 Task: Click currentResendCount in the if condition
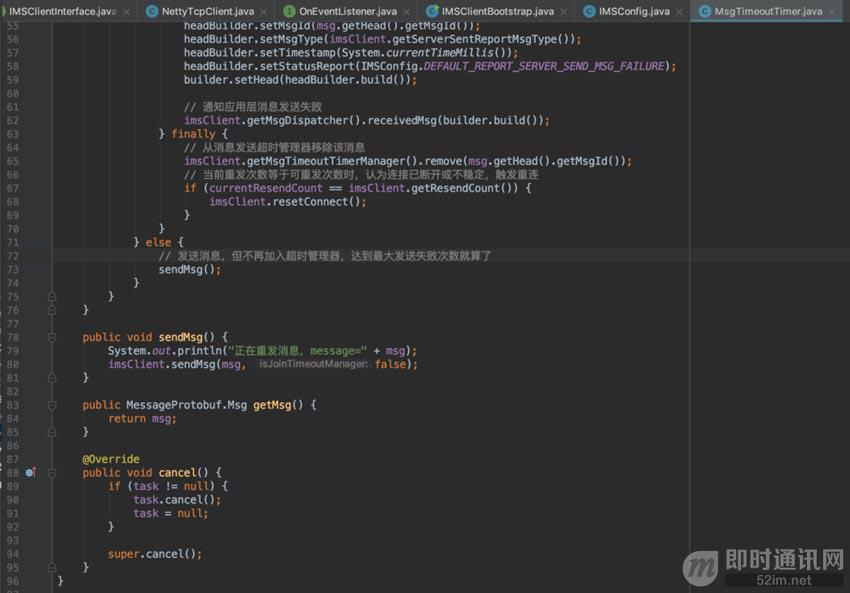click(266, 188)
